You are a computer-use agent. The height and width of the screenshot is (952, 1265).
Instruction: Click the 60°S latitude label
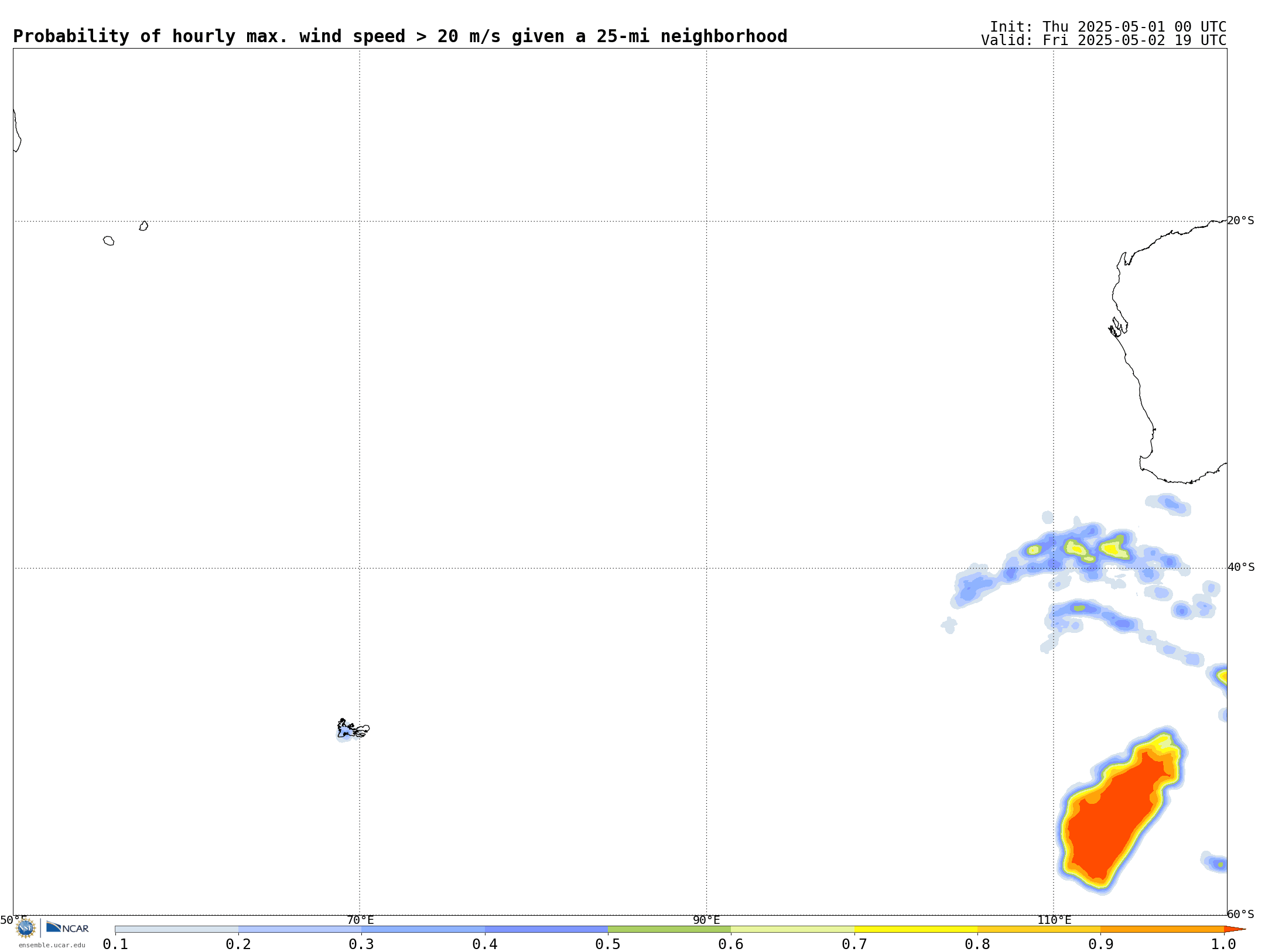(1241, 914)
